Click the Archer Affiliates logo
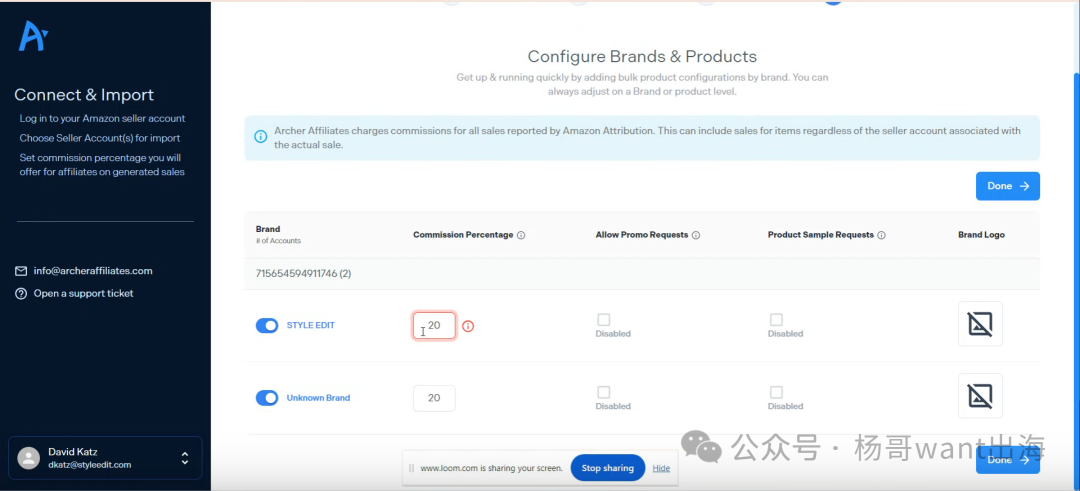Image resolution: width=1080 pixels, height=491 pixels. click(33, 37)
